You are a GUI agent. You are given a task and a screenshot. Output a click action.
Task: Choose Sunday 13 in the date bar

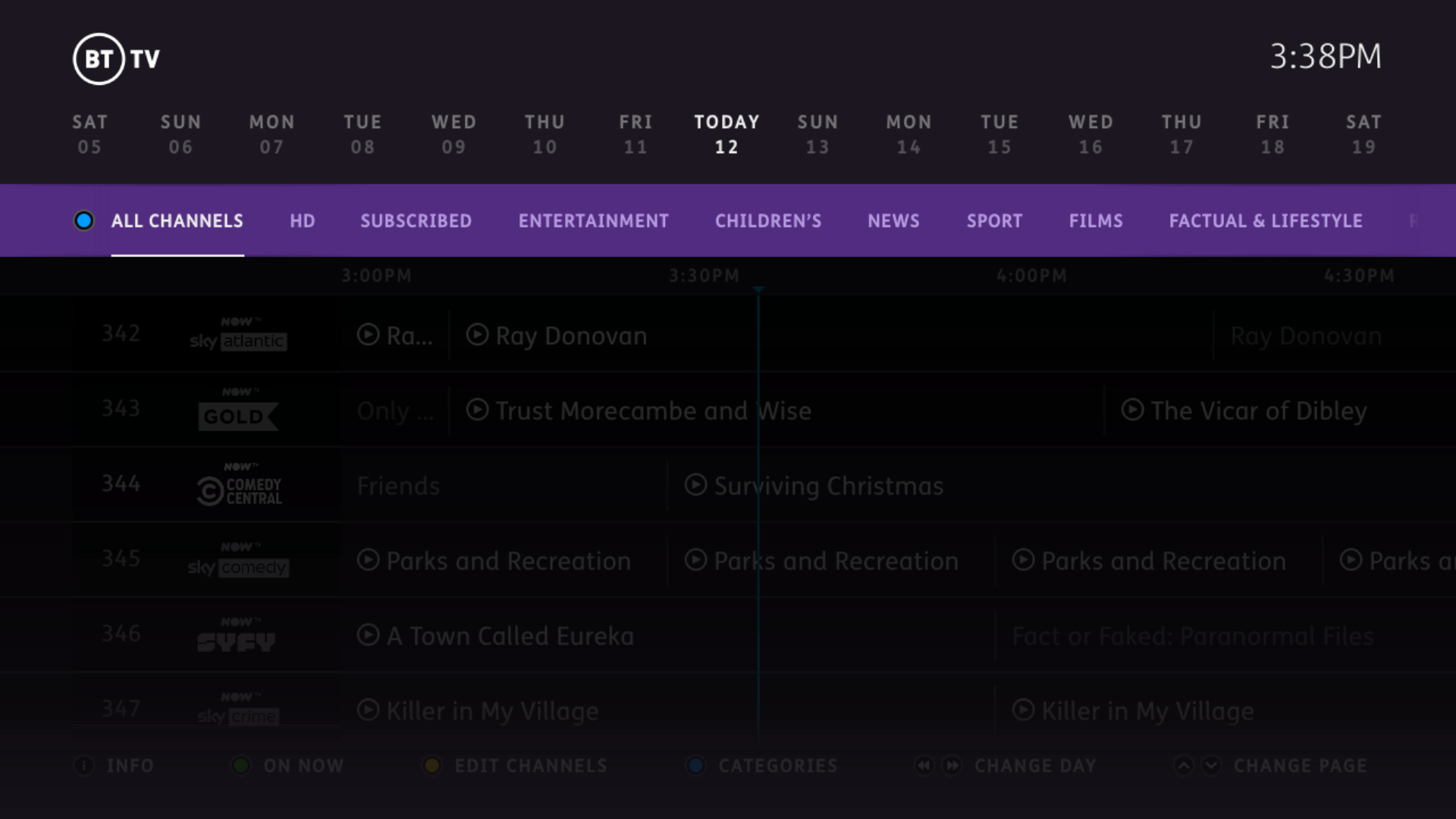pos(817,134)
